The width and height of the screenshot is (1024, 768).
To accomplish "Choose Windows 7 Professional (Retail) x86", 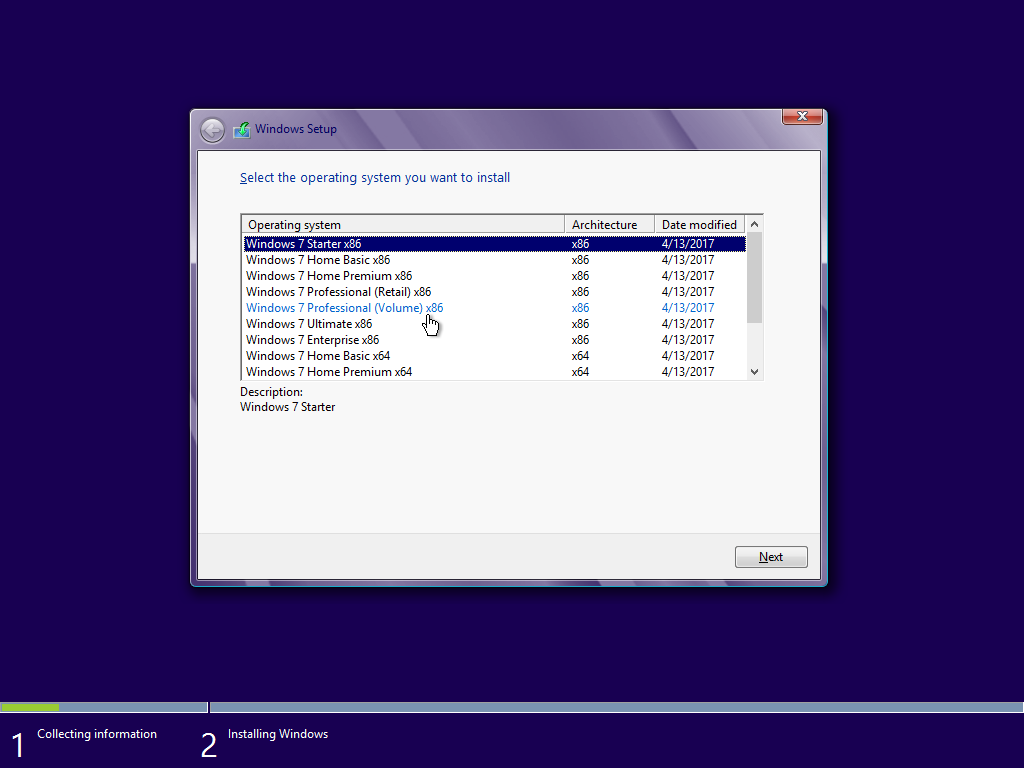I will (494, 292).
